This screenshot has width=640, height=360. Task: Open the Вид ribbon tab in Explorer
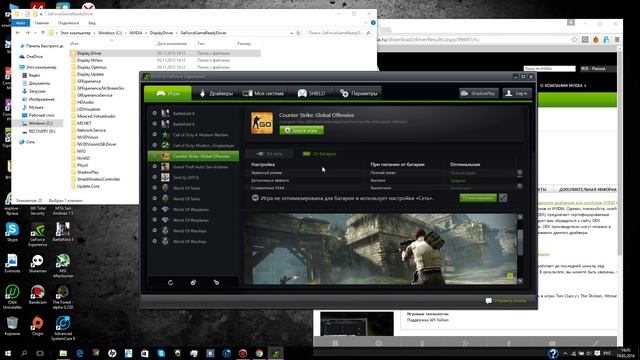(x=92, y=23)
